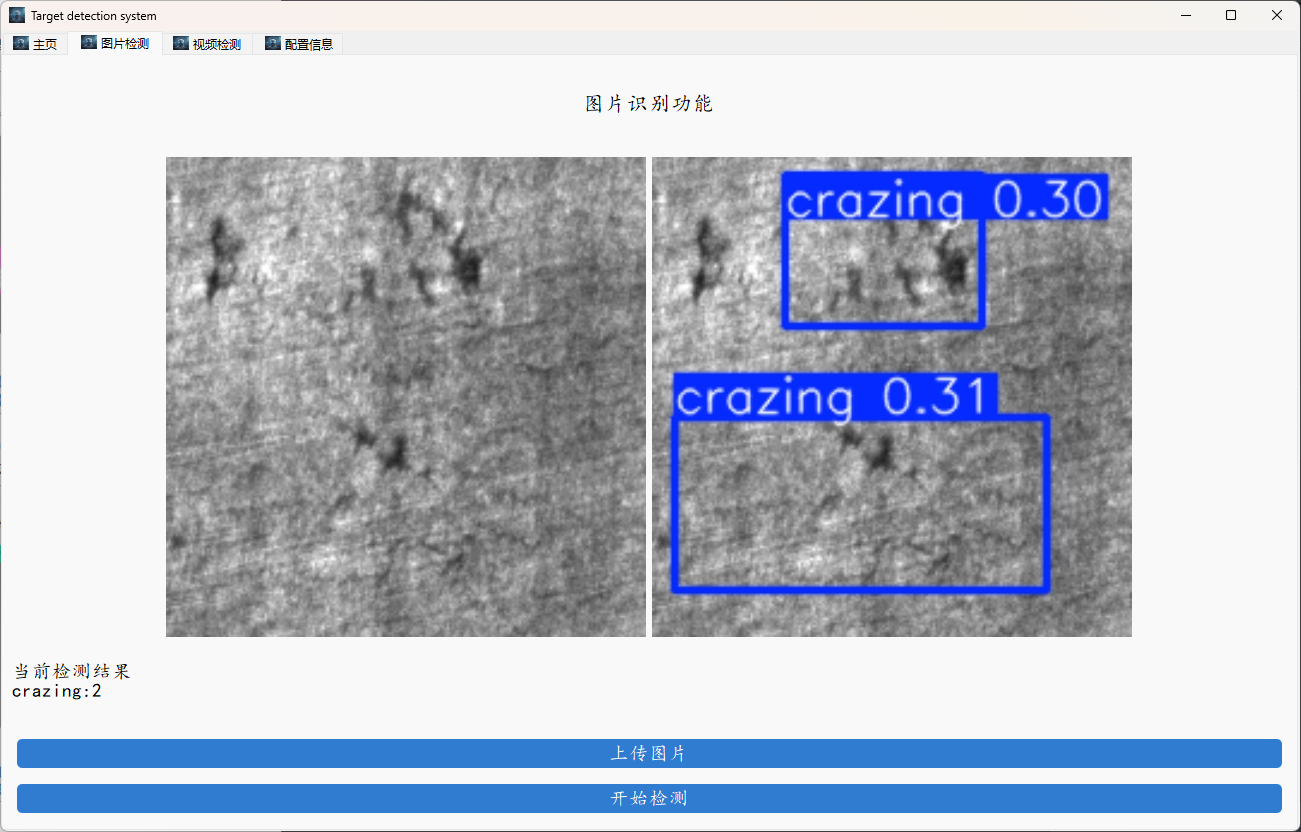Click the application icon in the title bar
The image size is (1301, 832).
(16, 14)
